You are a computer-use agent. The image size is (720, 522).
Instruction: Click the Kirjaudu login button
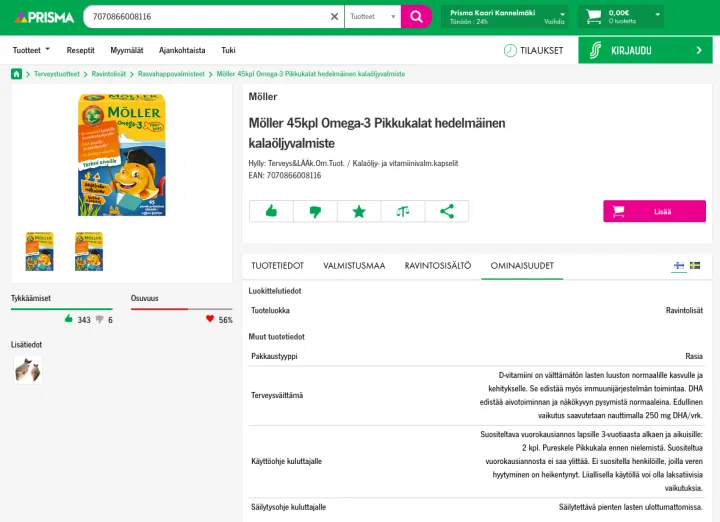point(645,50)
